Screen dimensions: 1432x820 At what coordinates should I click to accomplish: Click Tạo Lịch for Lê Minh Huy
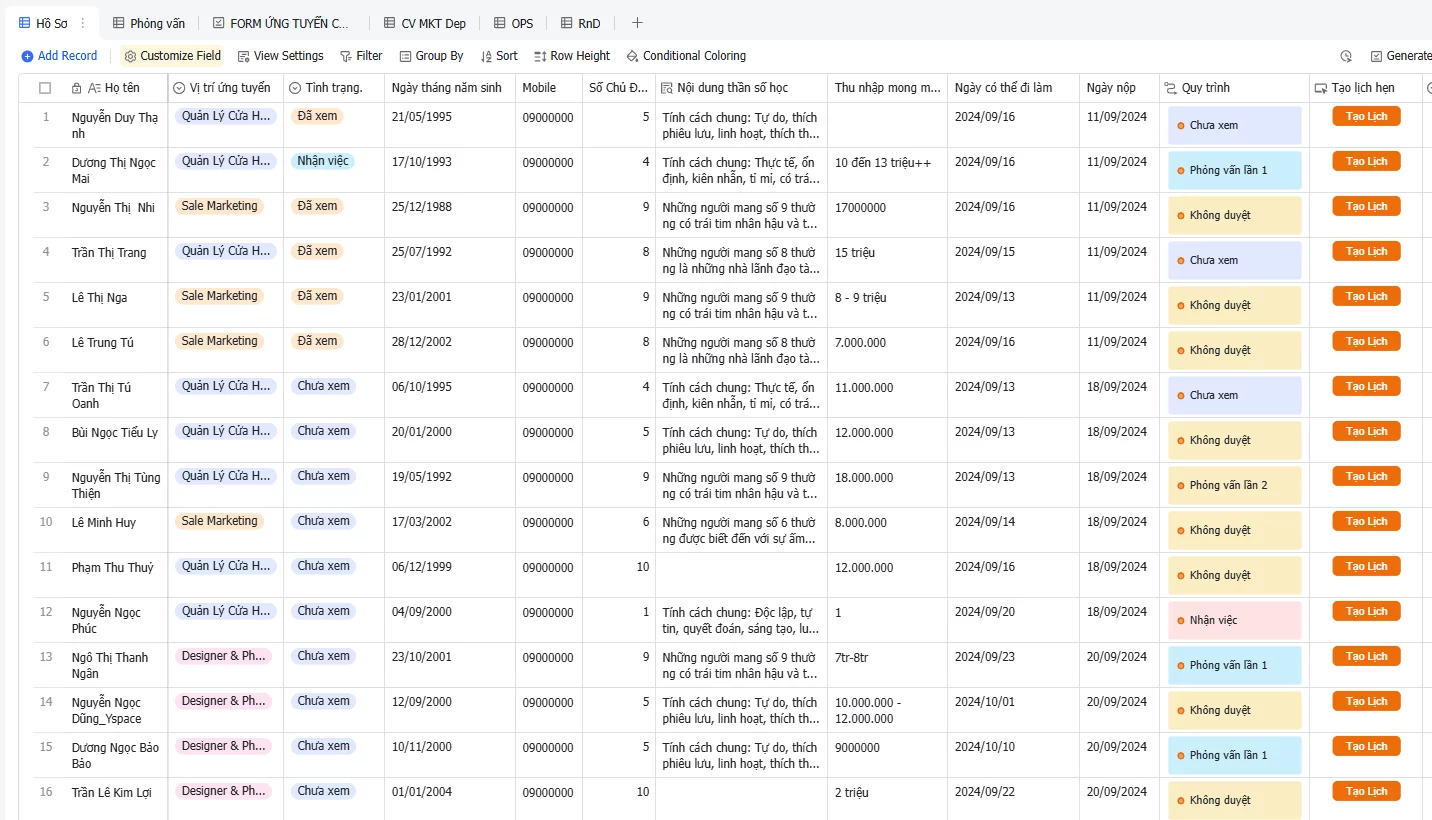point(1366,521)
